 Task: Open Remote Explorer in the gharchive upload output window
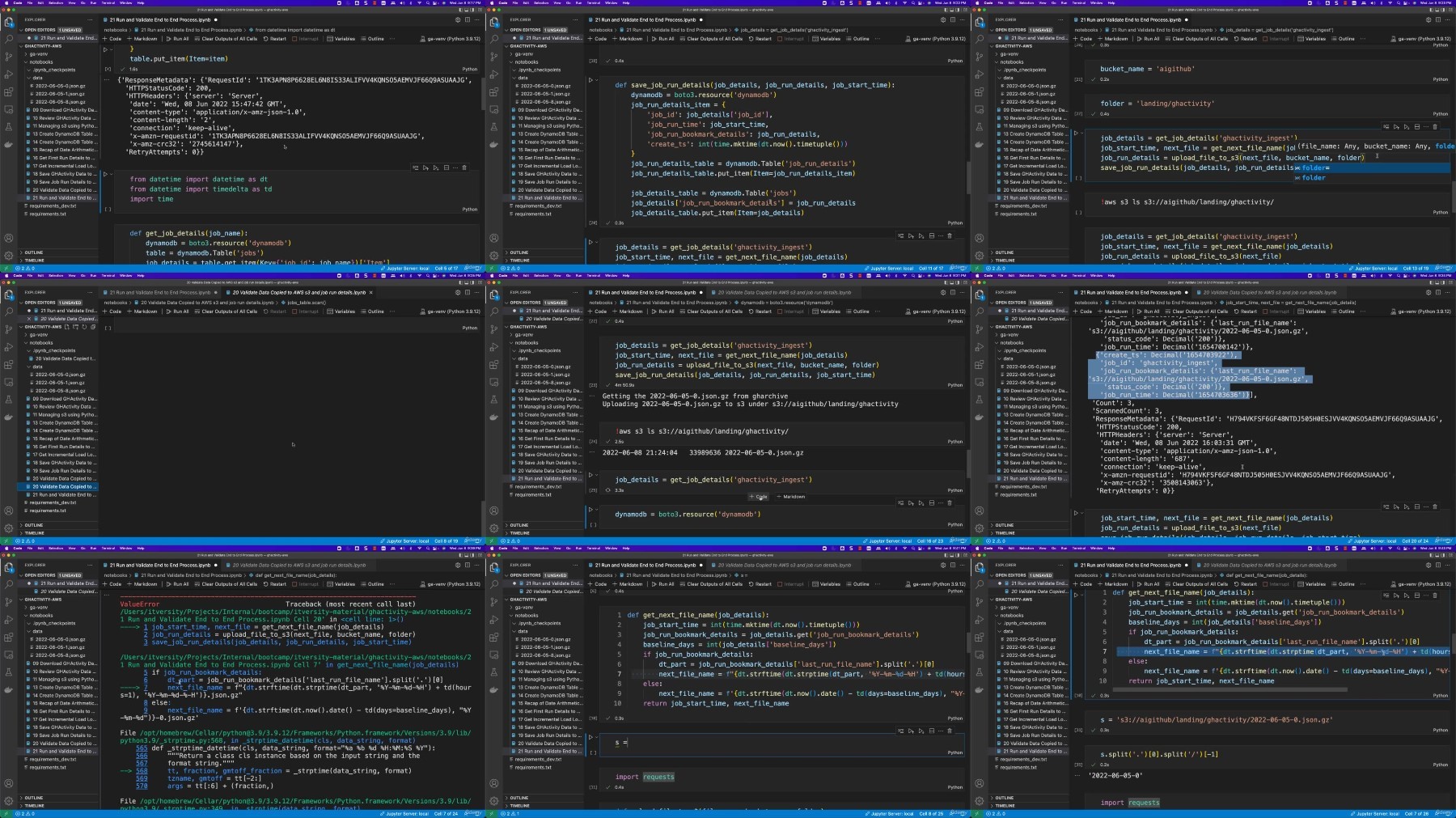(494, 382)
